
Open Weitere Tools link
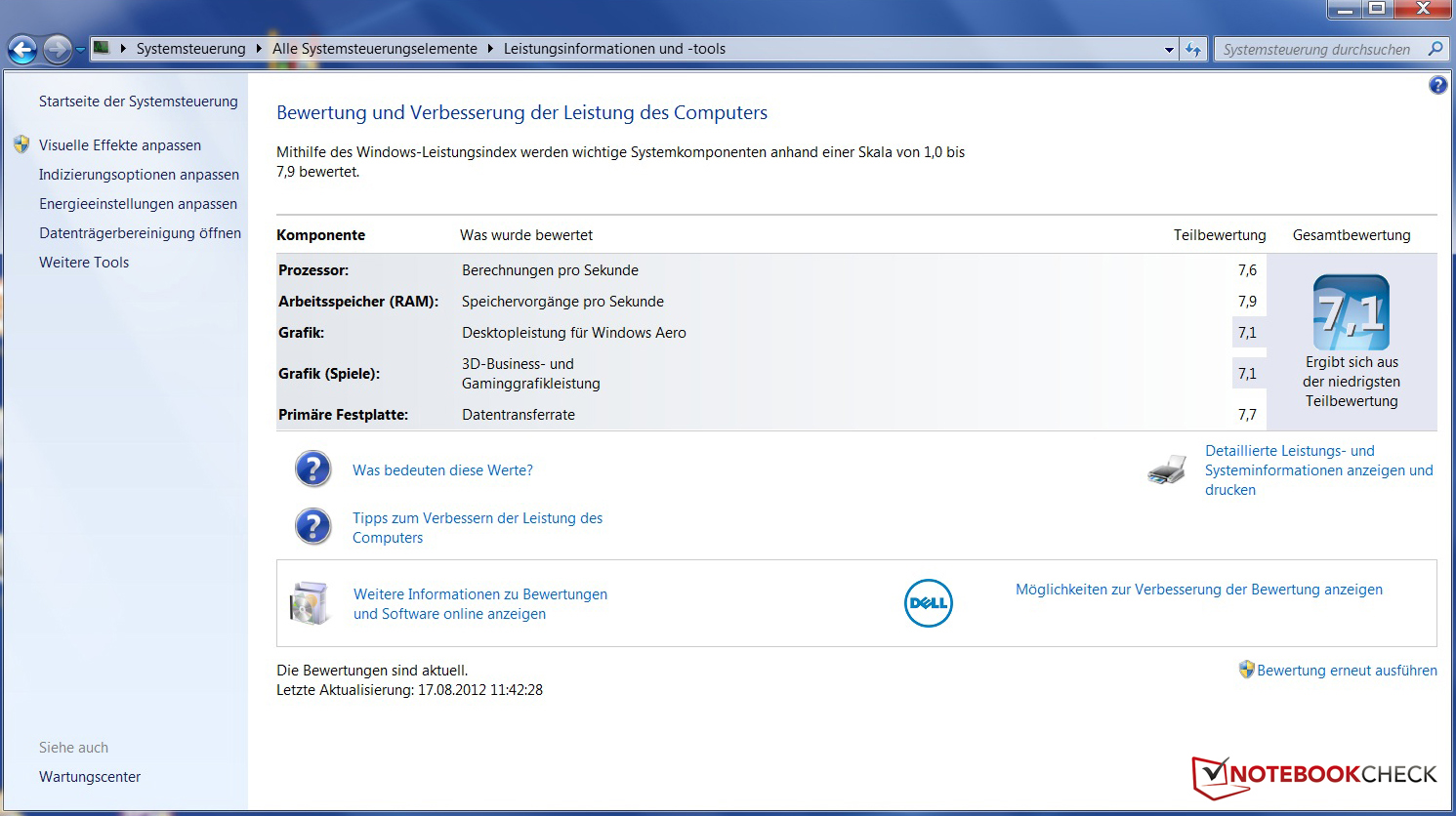pyautogui.click(x=84, y=263)
